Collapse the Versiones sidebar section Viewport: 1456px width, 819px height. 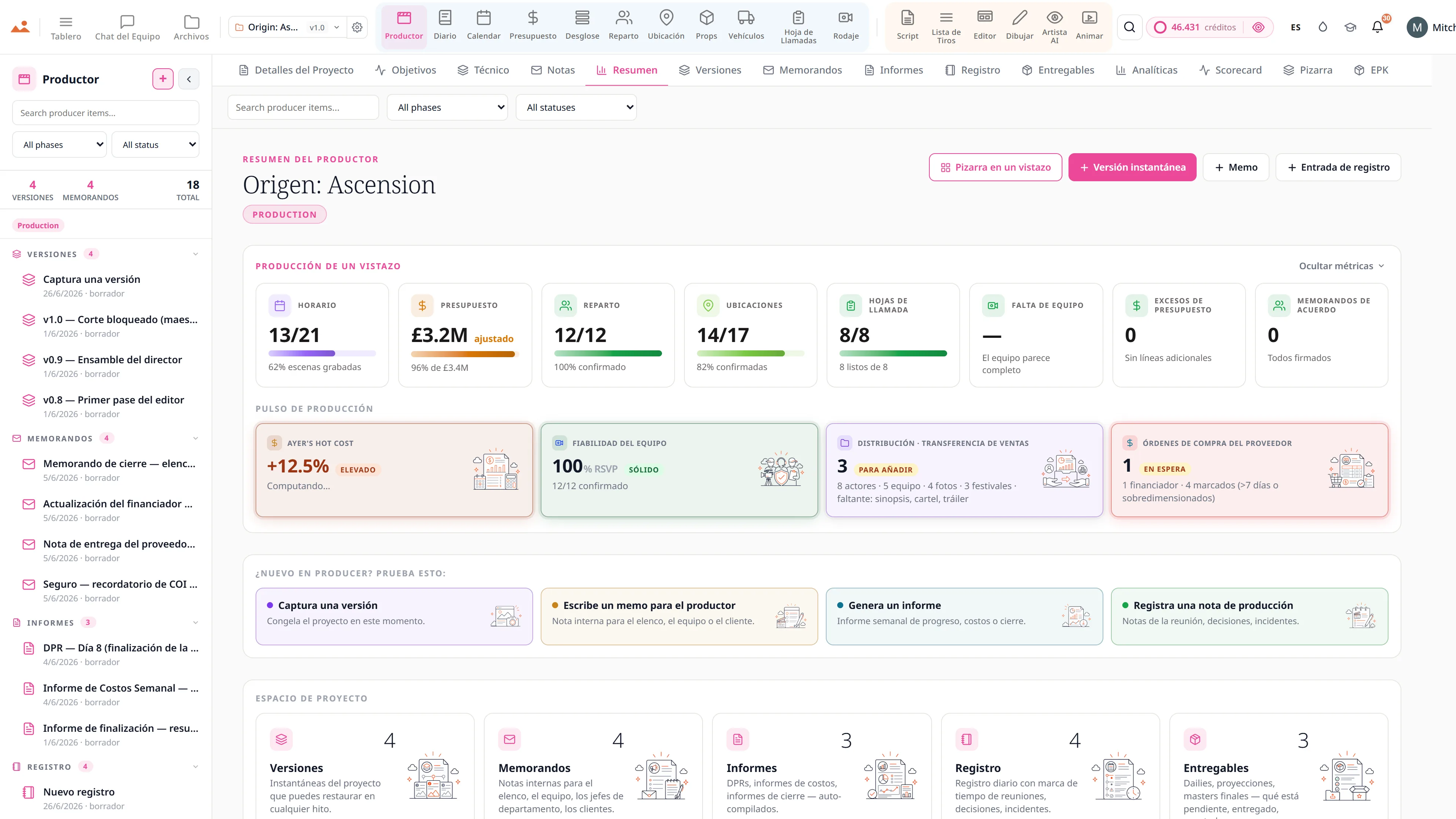tap(196, 254)
